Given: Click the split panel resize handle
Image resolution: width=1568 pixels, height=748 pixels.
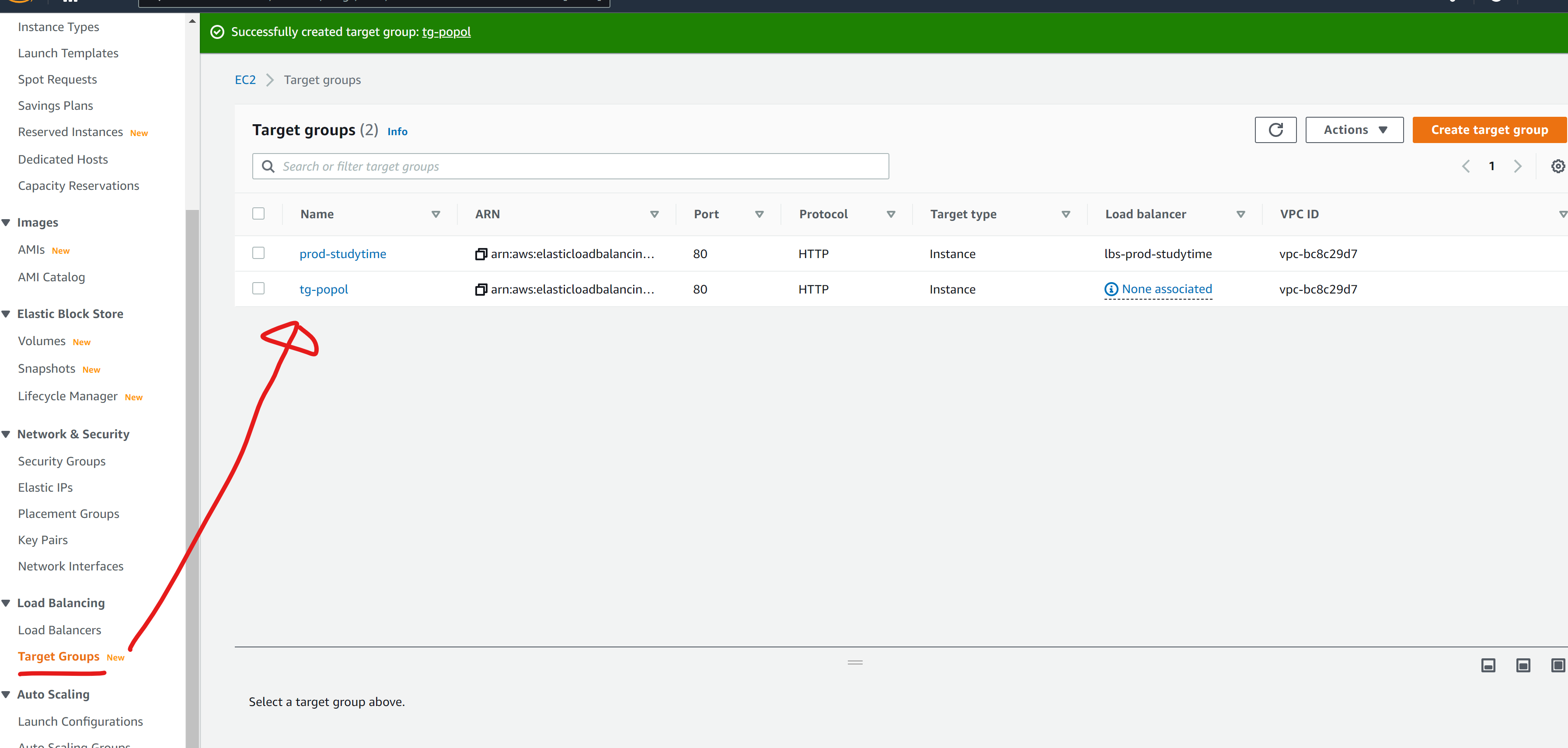Looking at the screenshot, I should (854, 662).
